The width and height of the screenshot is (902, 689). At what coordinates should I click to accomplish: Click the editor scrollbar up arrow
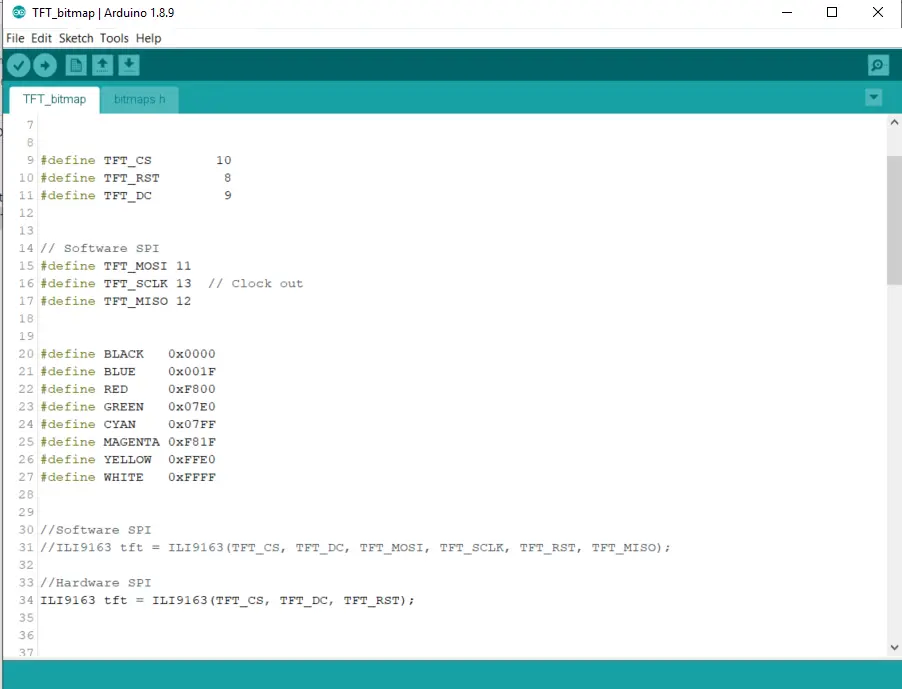(x=894, y=122)
